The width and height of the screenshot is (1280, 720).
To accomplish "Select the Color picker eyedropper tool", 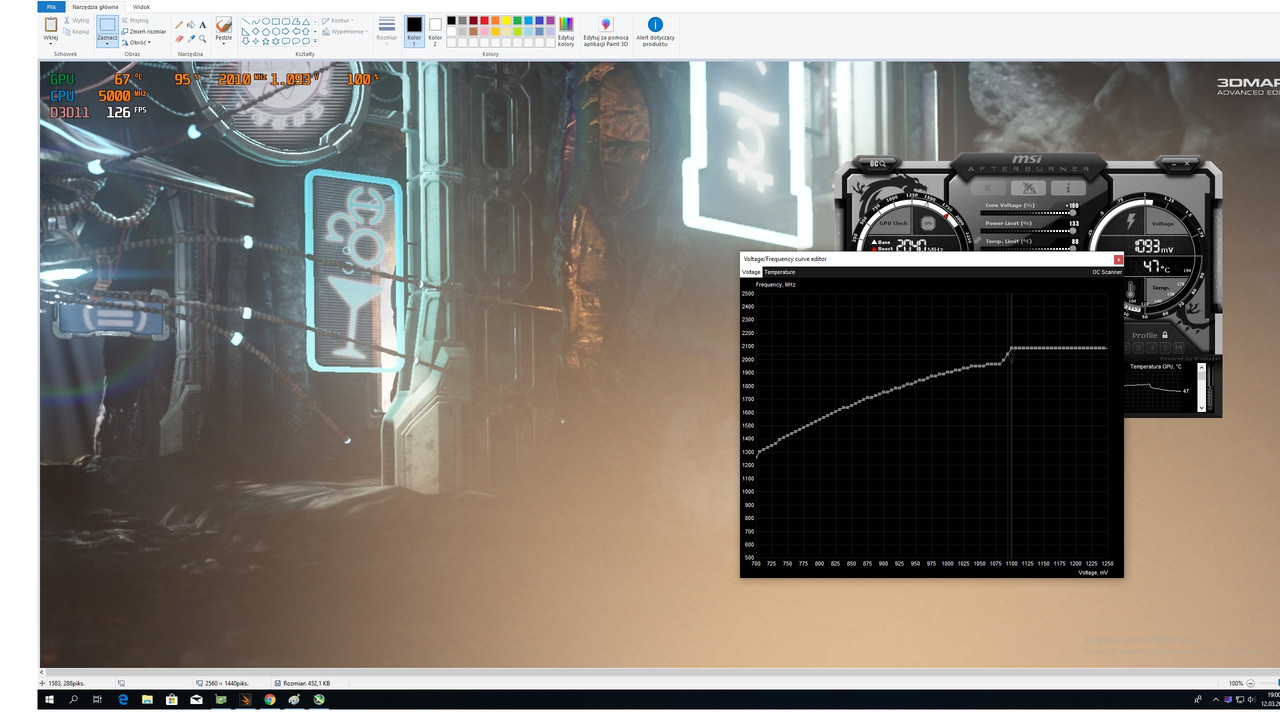I will [x=191, y=39].
